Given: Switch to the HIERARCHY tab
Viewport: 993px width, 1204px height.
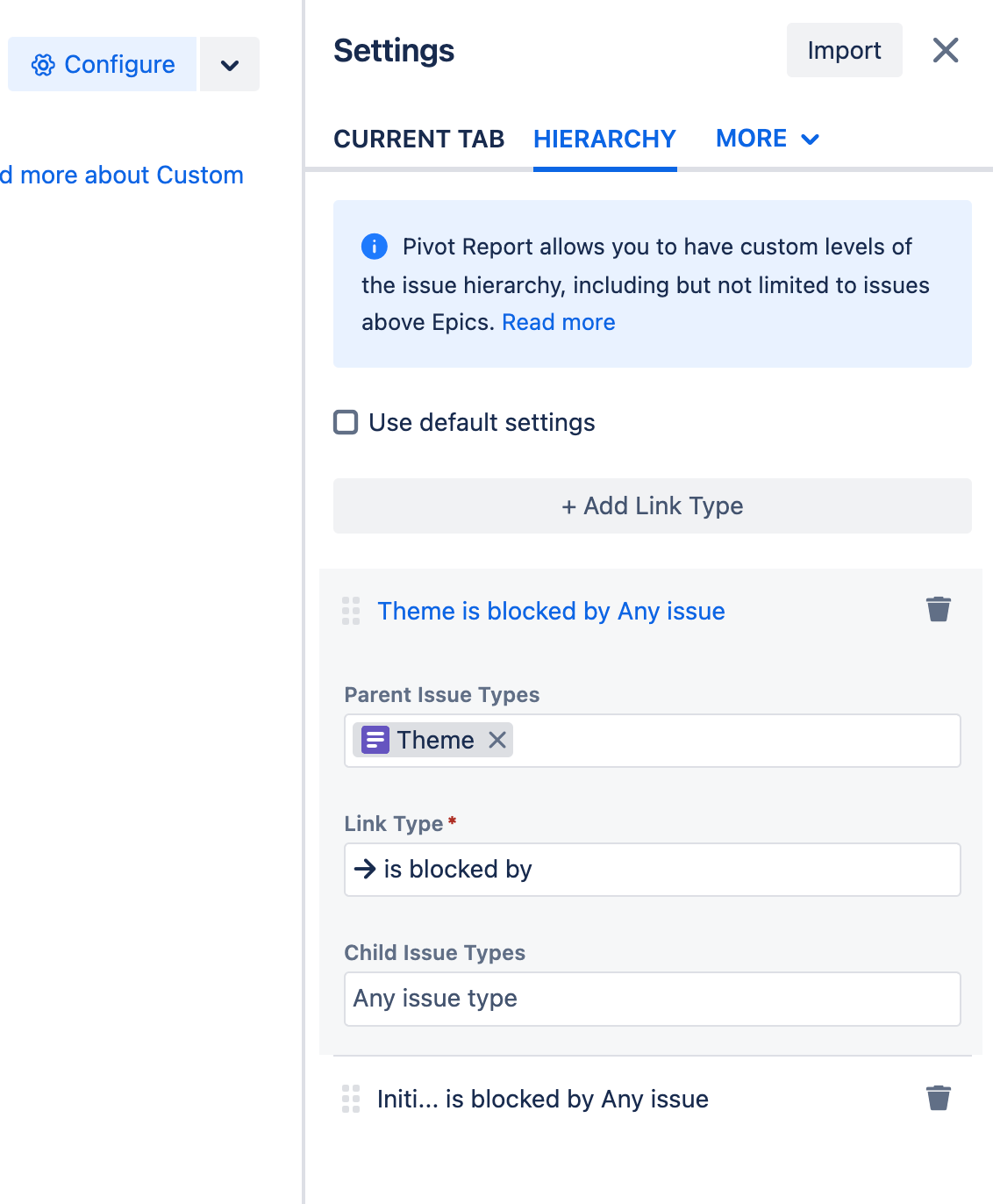Looking at the screenshot, I should [604, 139].
